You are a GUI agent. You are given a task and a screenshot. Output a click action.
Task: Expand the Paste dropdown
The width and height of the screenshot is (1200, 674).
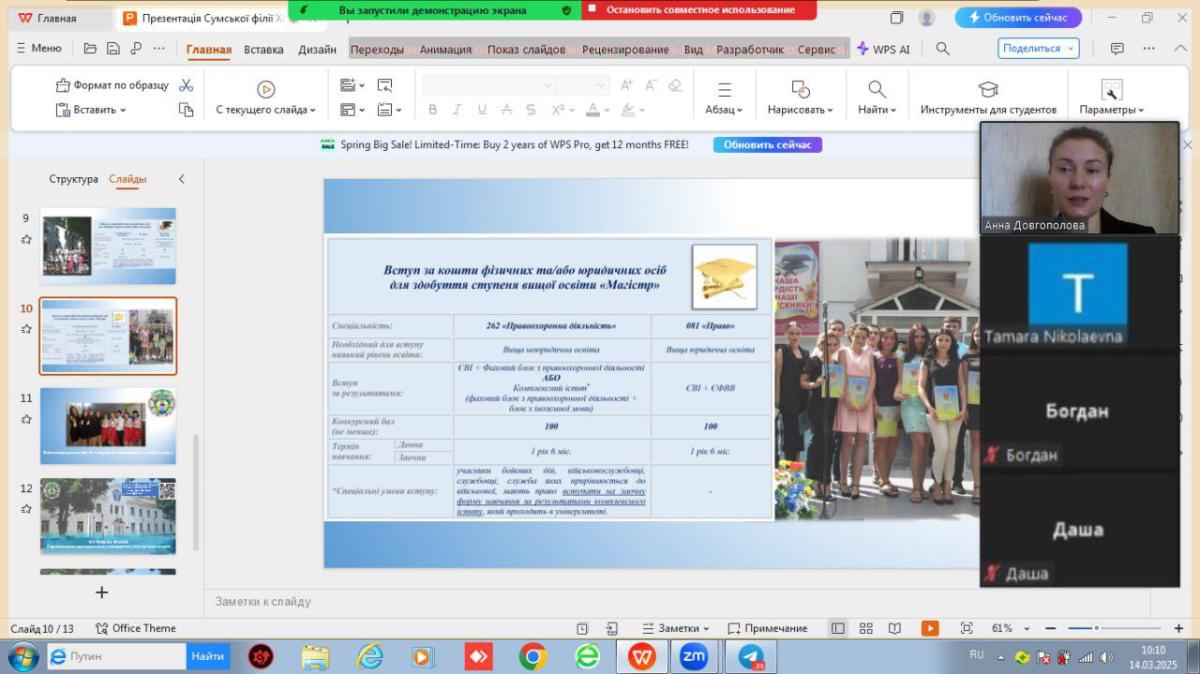click(x=123, y=110)
